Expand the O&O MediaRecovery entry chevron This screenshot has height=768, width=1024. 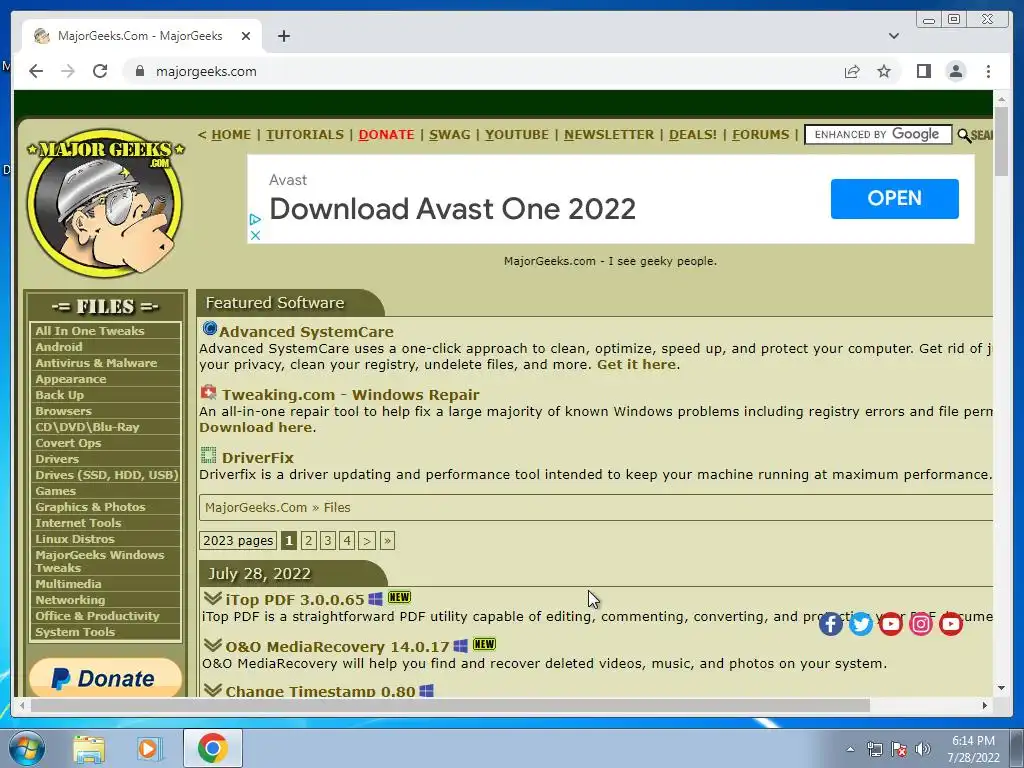[x=212, y=645]
